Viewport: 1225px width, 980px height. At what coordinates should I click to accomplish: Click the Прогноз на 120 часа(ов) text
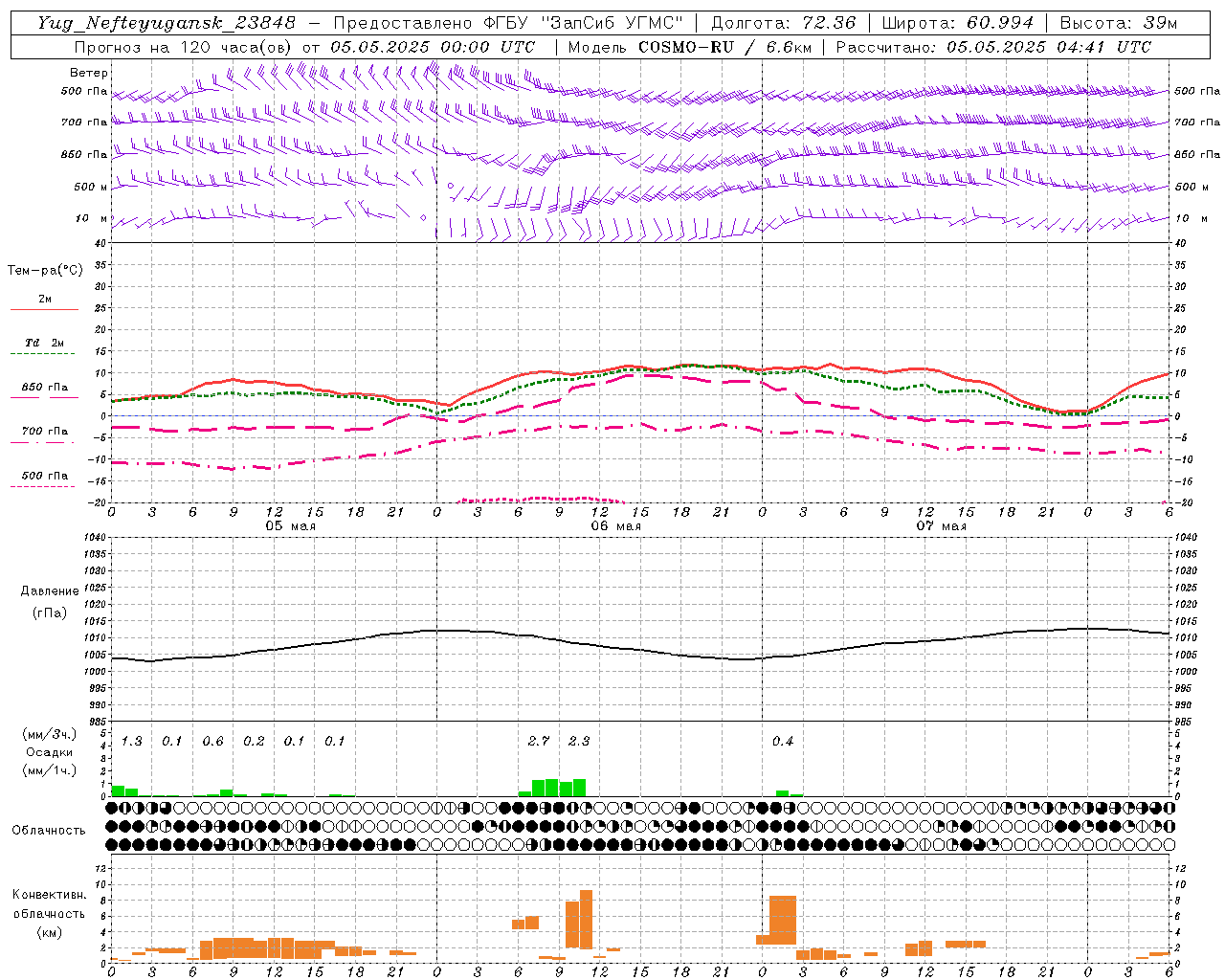(x=184, y=47)
